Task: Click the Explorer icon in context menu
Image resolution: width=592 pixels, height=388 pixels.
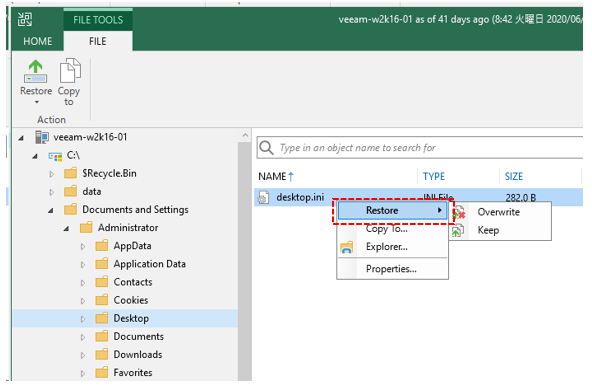Action: 347,247
